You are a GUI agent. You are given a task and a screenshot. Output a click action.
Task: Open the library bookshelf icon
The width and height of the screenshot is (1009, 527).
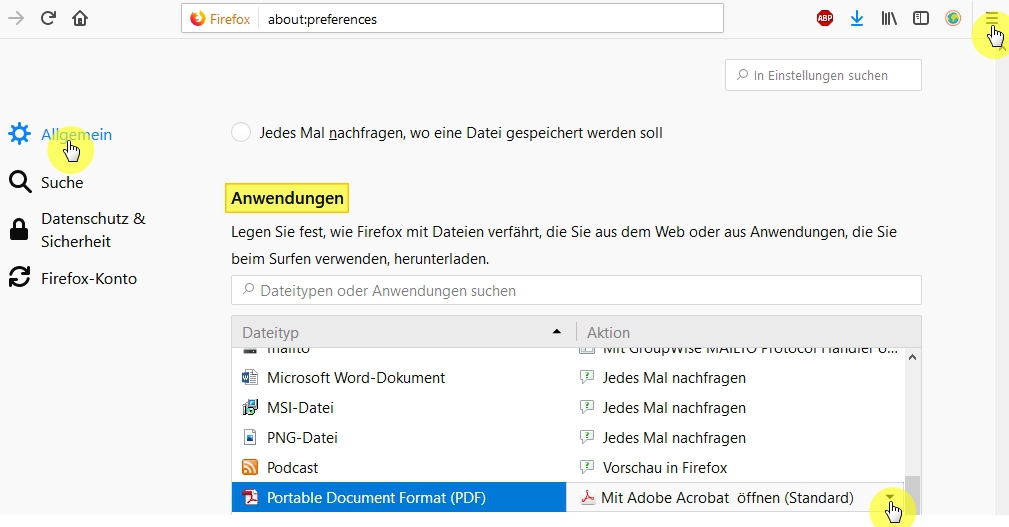pyautogui.click(x=889, y=18)
